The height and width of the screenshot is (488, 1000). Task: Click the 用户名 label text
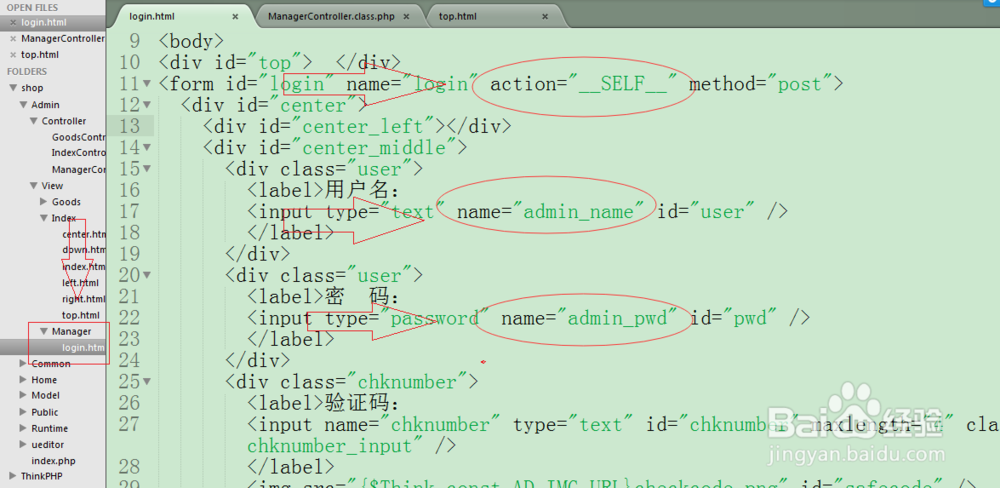click(x=363, y=190)
